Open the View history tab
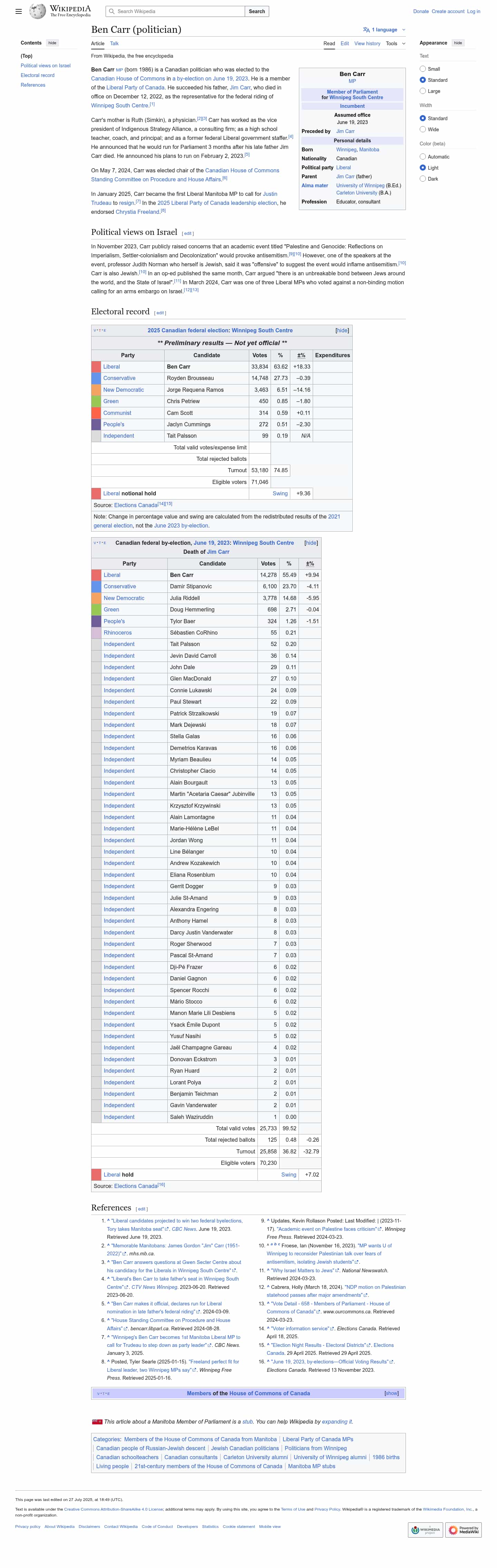Viewport: 497px width, 1568px height. [x=367, y=44]
